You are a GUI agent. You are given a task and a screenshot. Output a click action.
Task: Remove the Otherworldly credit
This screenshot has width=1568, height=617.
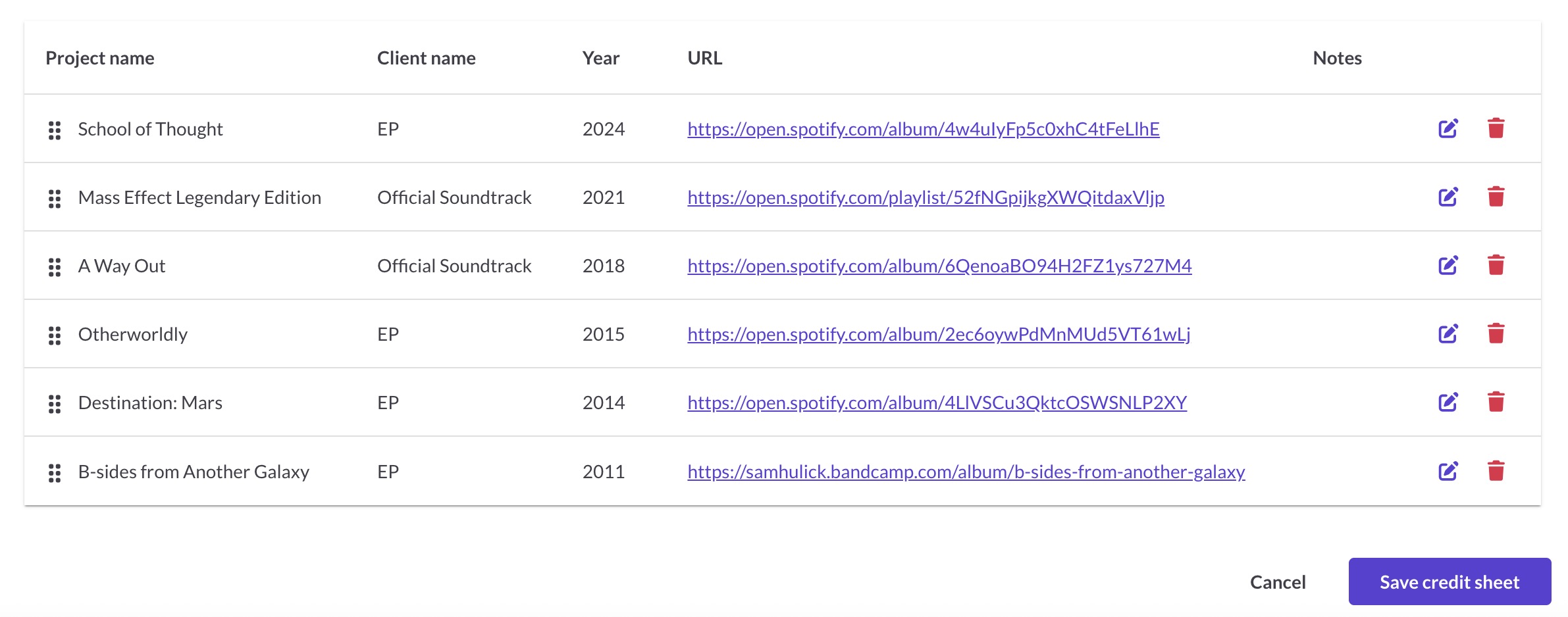1496,333
